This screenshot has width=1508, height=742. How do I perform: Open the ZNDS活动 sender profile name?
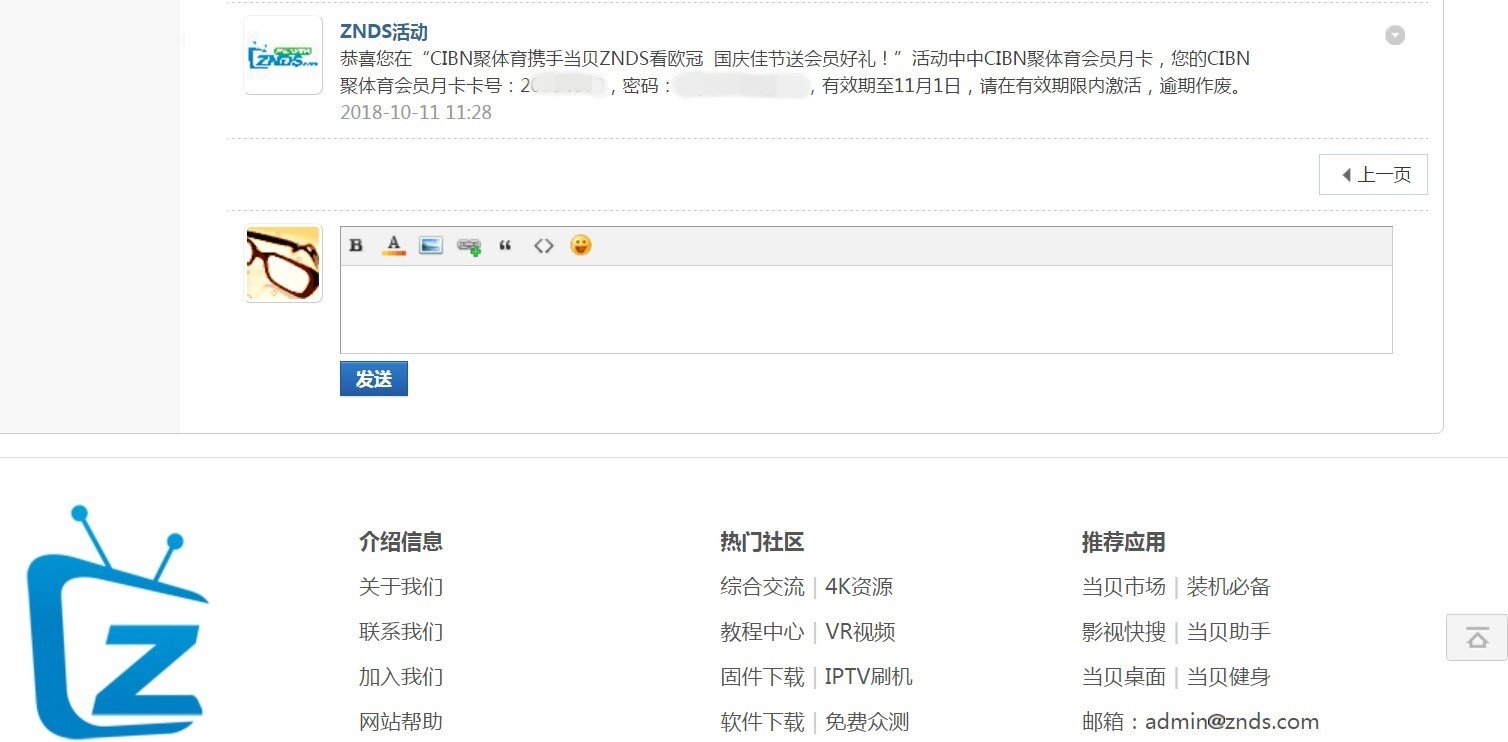tap(384, 32)
